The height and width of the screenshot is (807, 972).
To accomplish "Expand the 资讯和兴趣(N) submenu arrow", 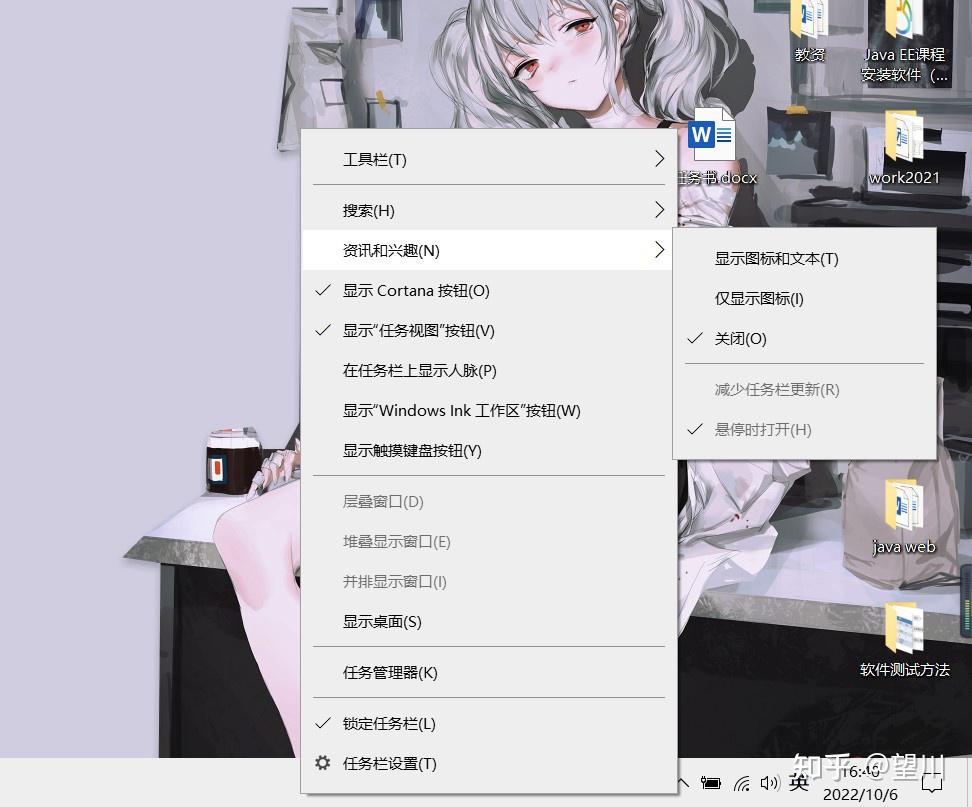I will pyautogui.click(x=660, y=250).
